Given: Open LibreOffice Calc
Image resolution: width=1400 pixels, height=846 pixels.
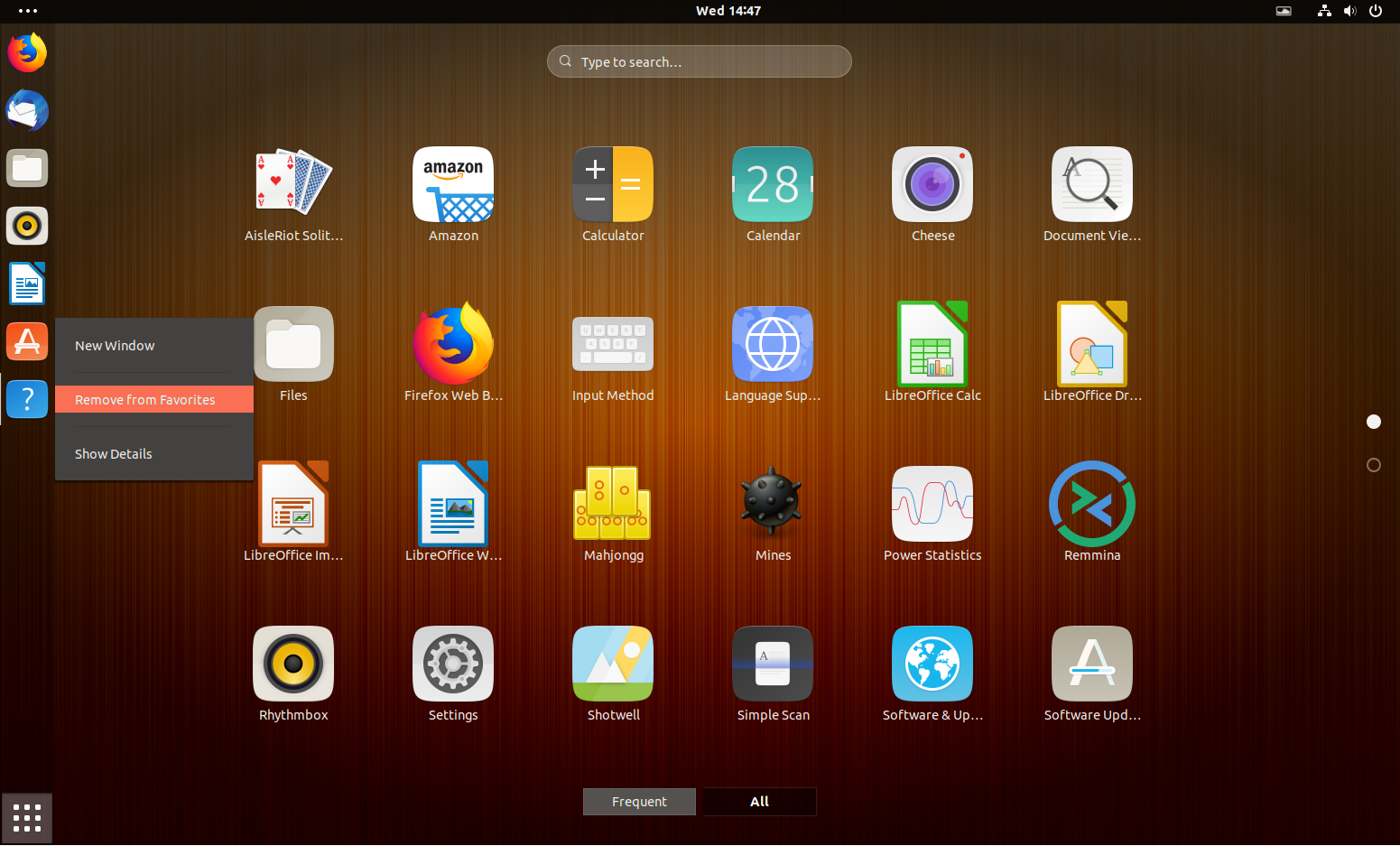Looking at the screenshot, I should click(932, 344).
